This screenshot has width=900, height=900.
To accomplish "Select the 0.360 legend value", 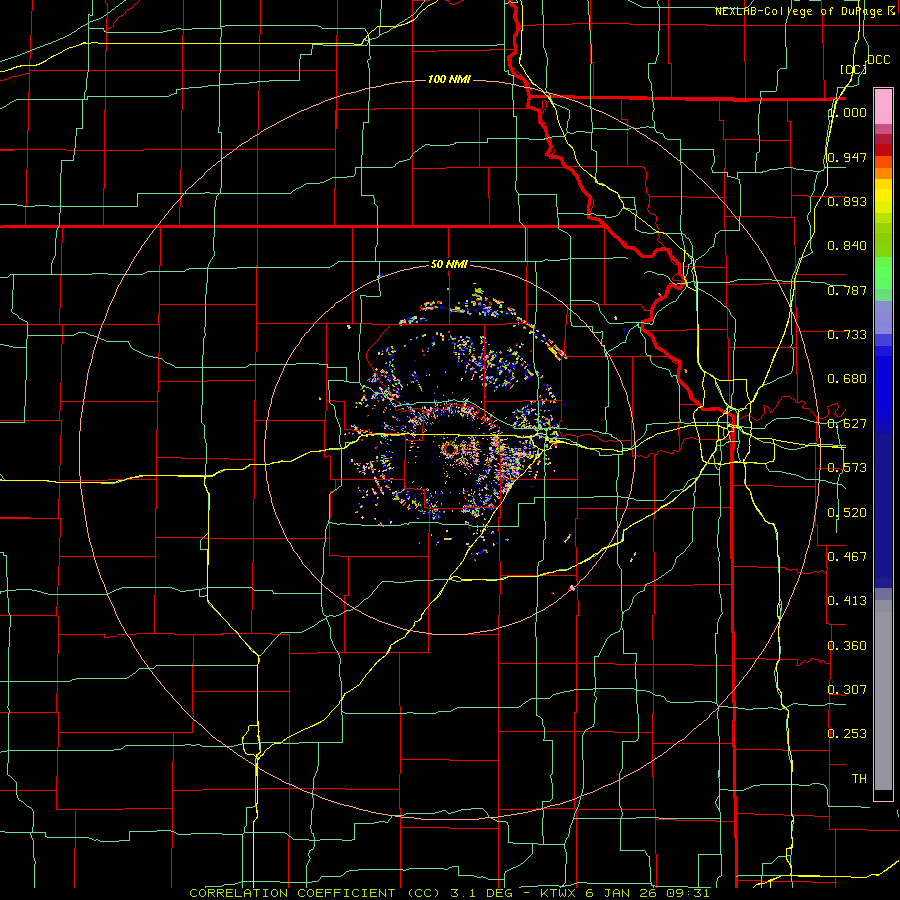I will point(847,646).
